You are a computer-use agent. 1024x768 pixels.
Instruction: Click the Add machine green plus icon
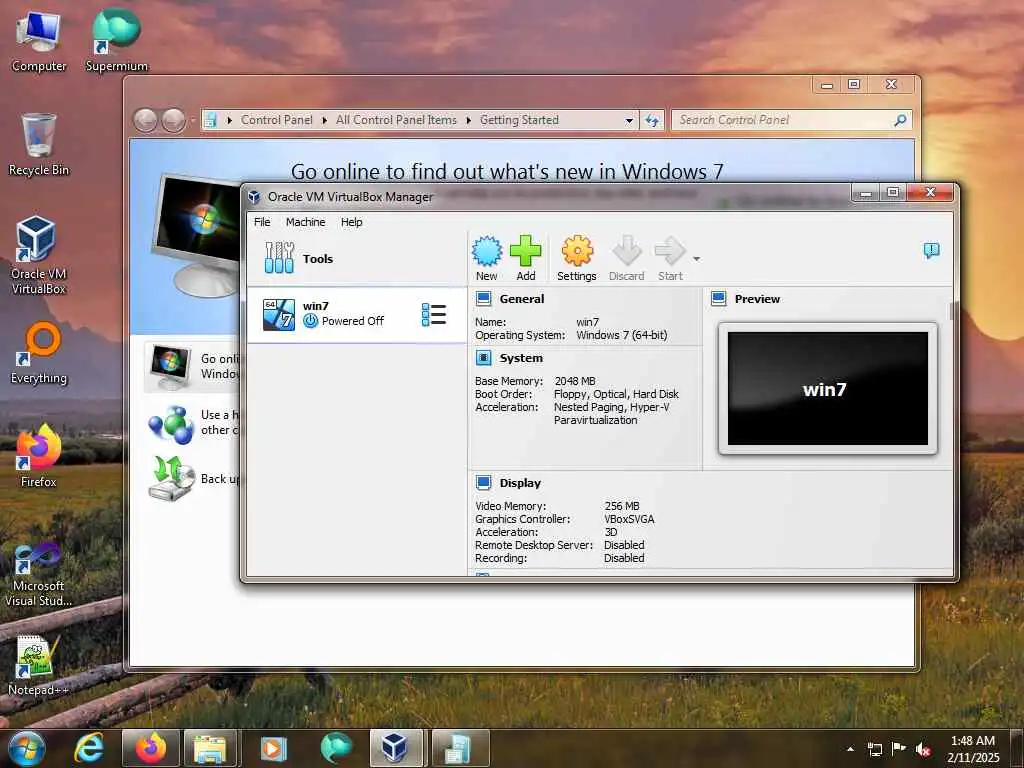click(526, 251)
